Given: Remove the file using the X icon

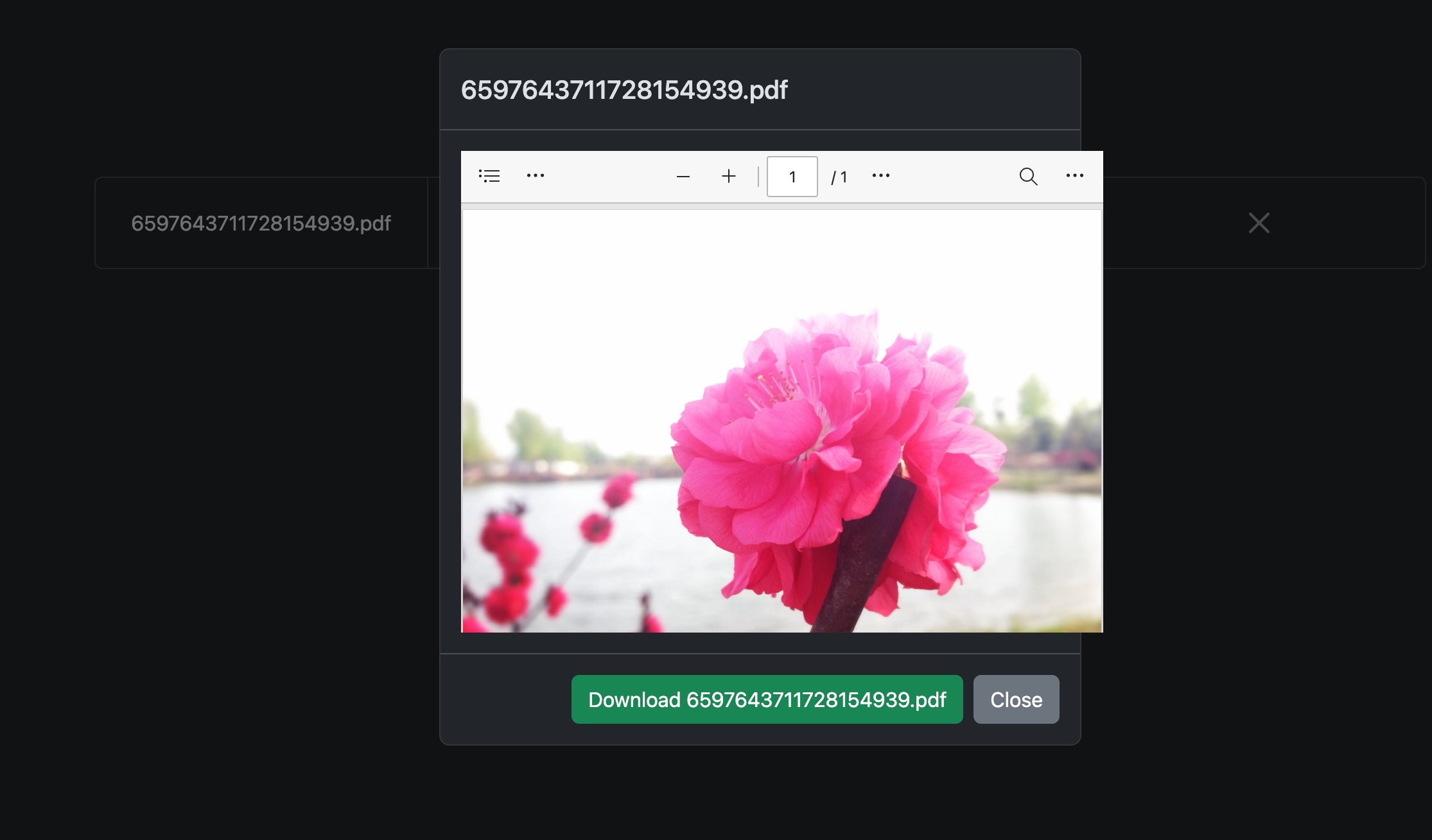Looking at the screenshot, I should 1259,223.
